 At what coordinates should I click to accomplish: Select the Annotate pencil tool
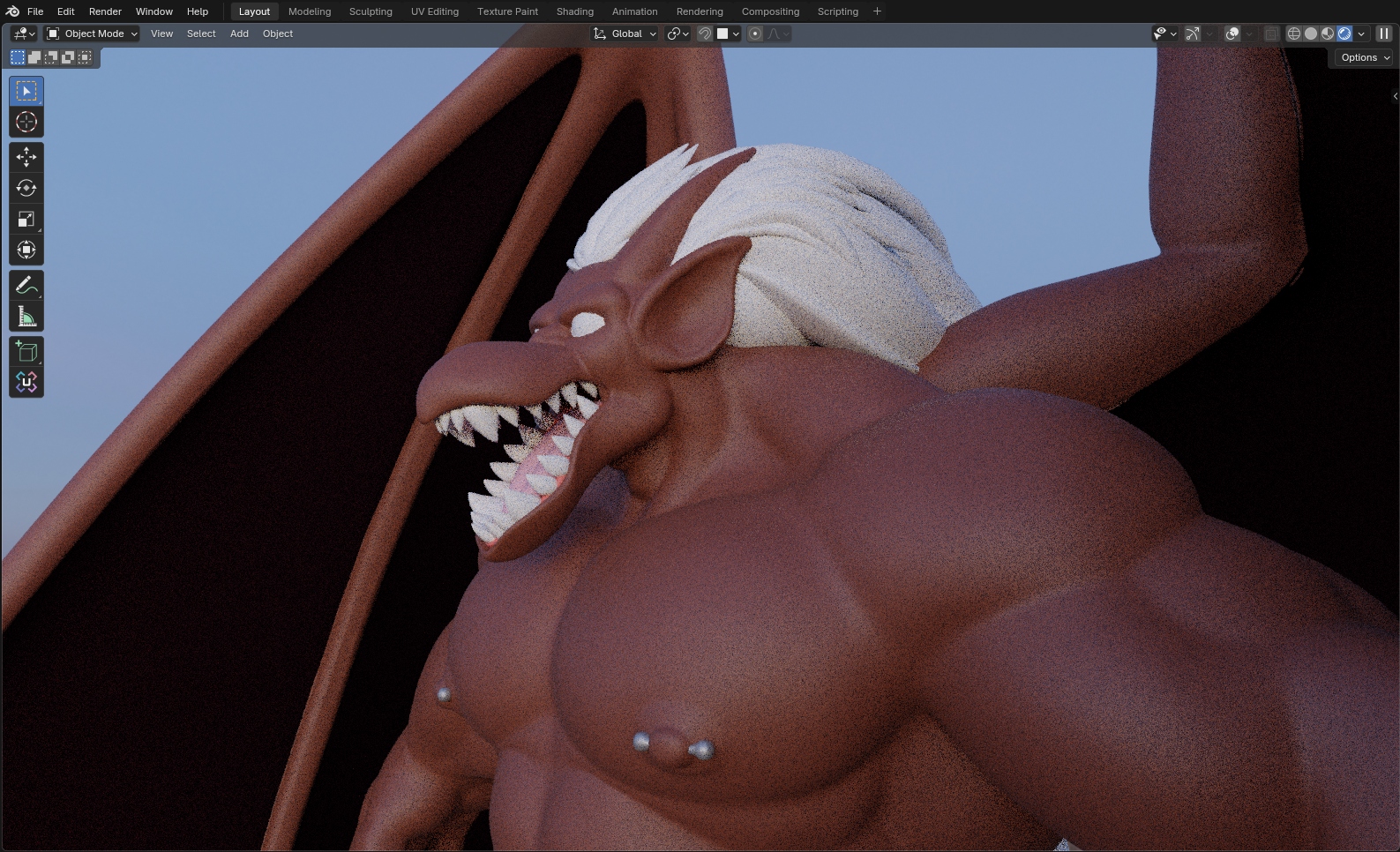[x=26, y=286]
